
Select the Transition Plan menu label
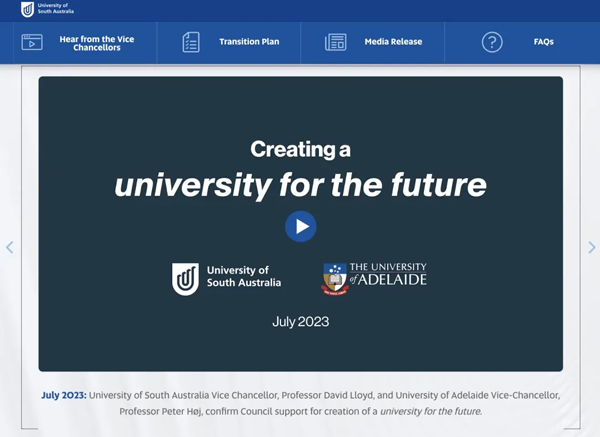point(249,43)
